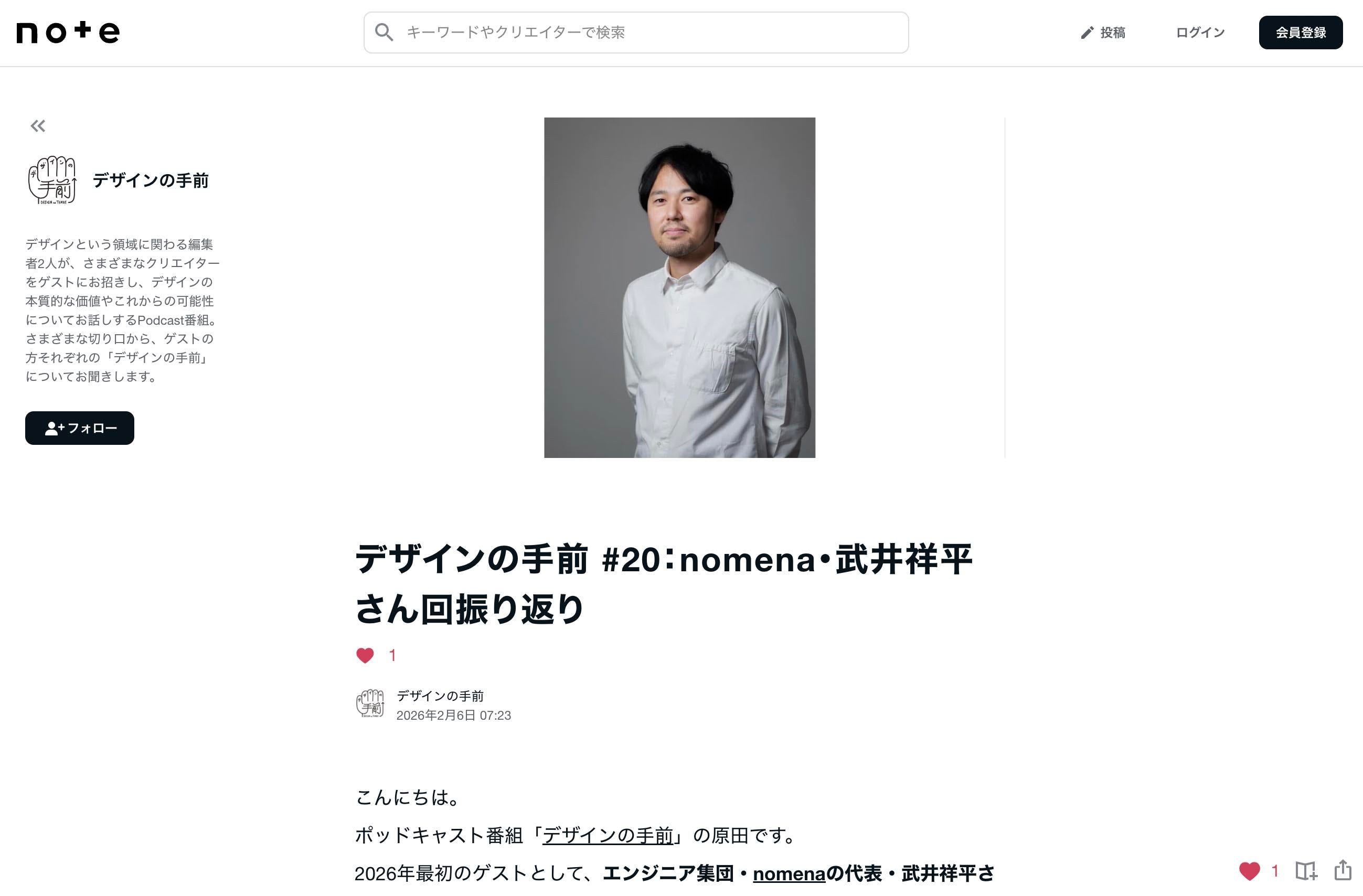The height and width of the screenshot is (896, 1363).
Task: Open the nomena link in article text
Action: [789, 873]
